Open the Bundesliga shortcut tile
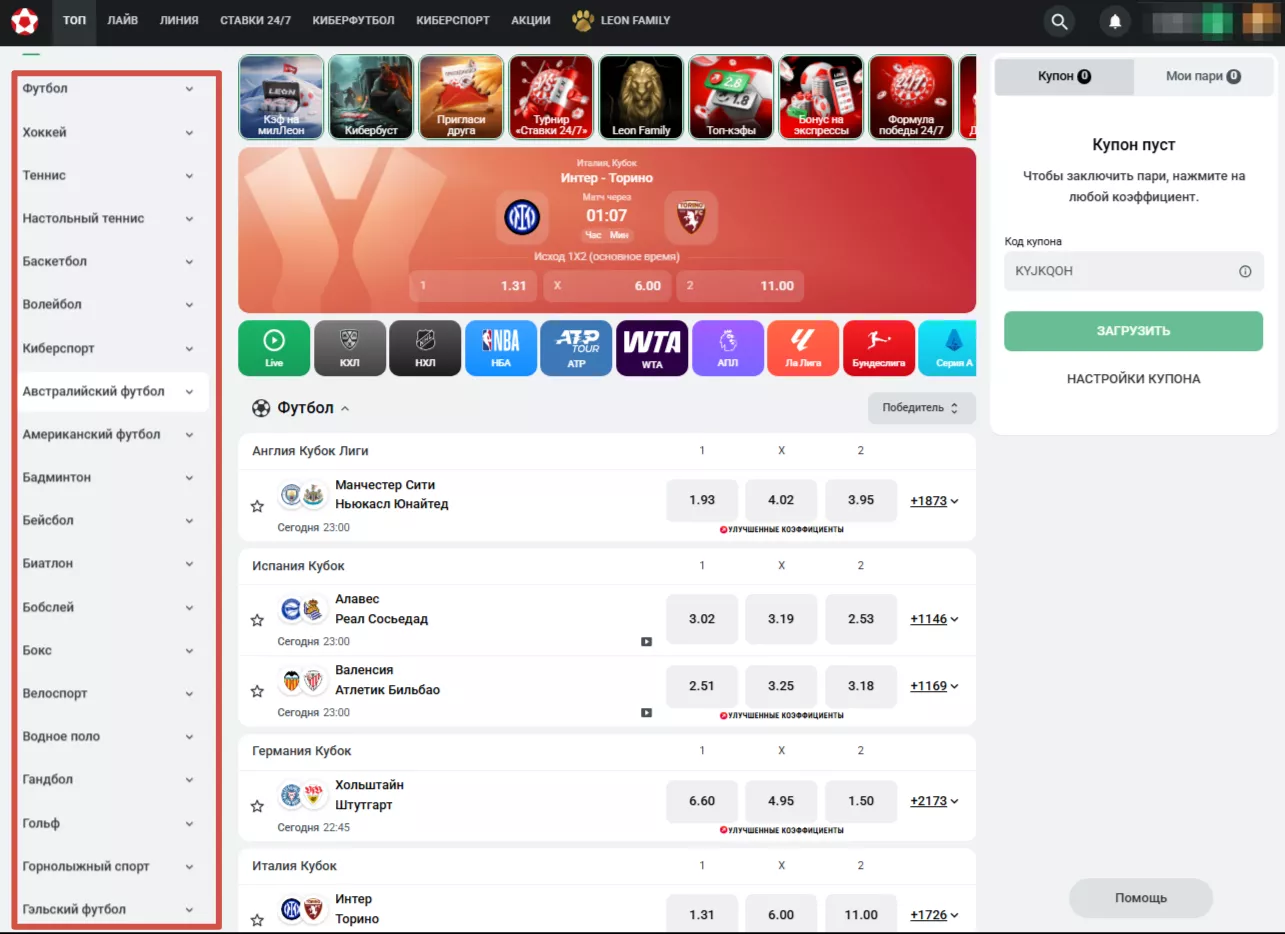This screenshot has height=934, width=1285. 879,348
